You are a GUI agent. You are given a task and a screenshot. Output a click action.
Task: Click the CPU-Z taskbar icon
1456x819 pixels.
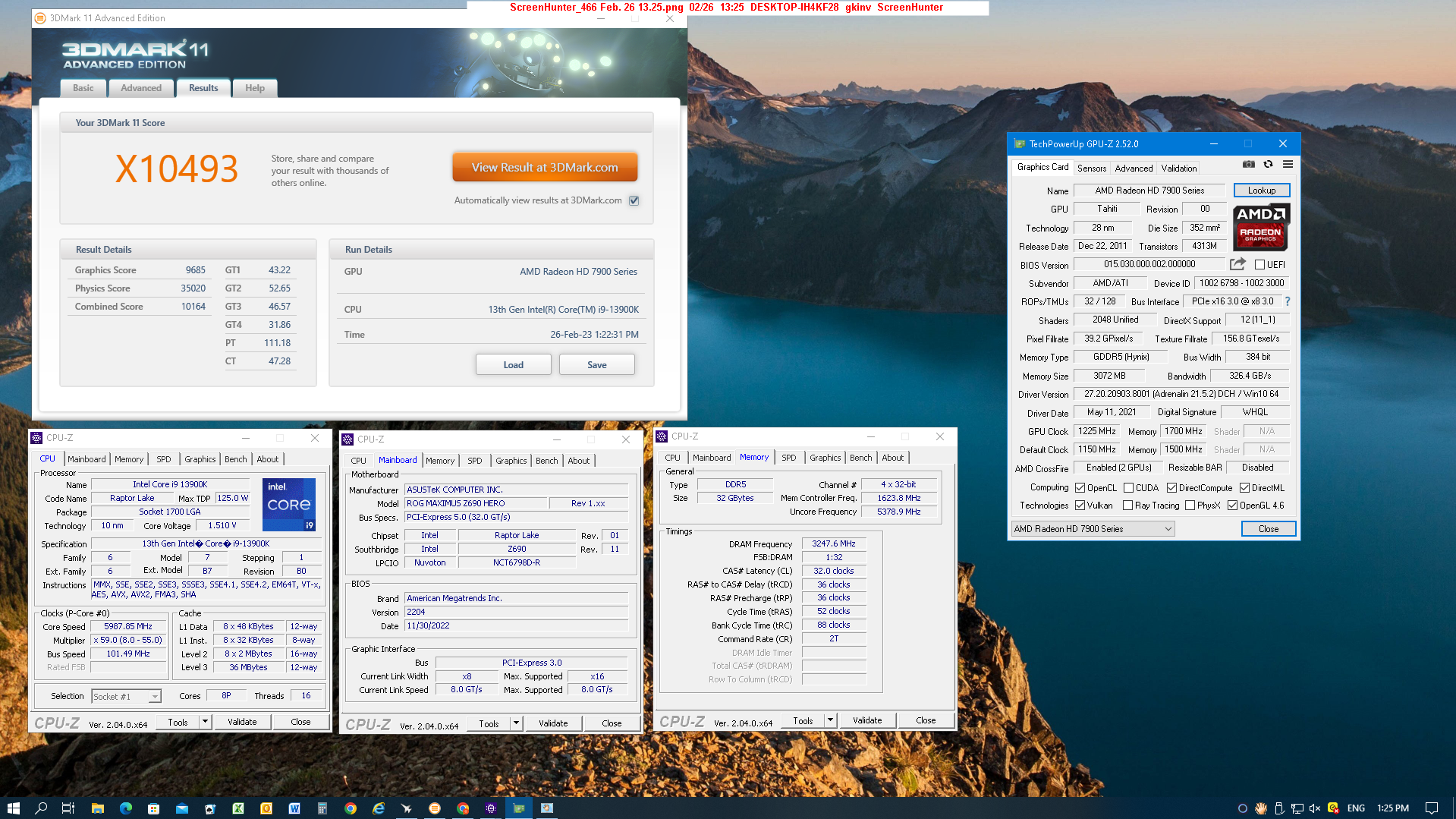coord(491,808)
